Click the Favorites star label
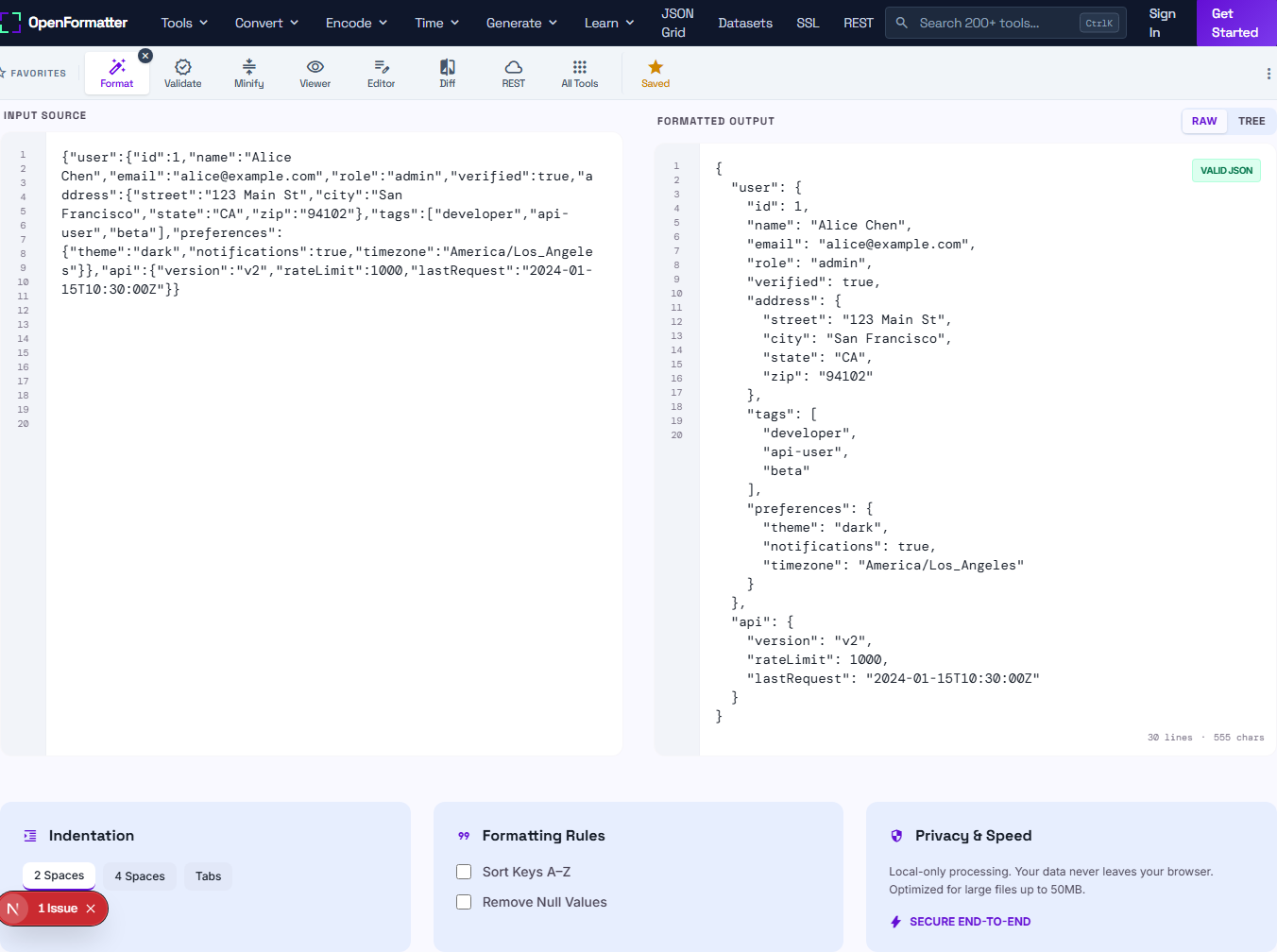Screen dimensions: 1277x952 (33, 74)
